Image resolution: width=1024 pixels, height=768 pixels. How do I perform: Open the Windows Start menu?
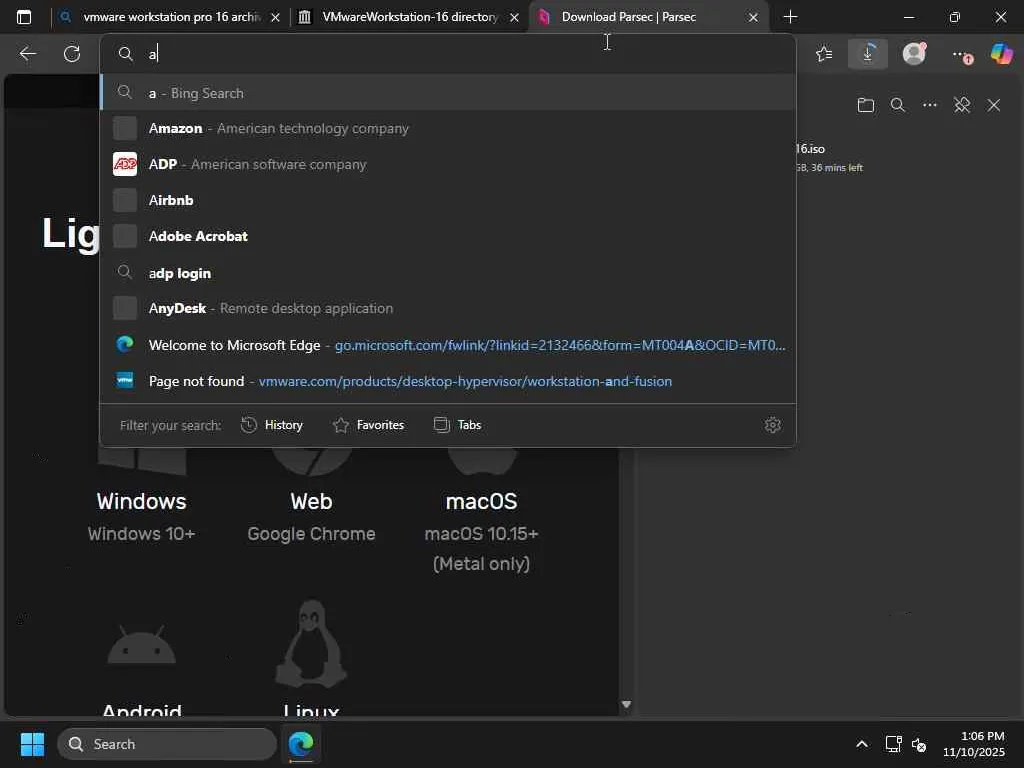point(32,744)
